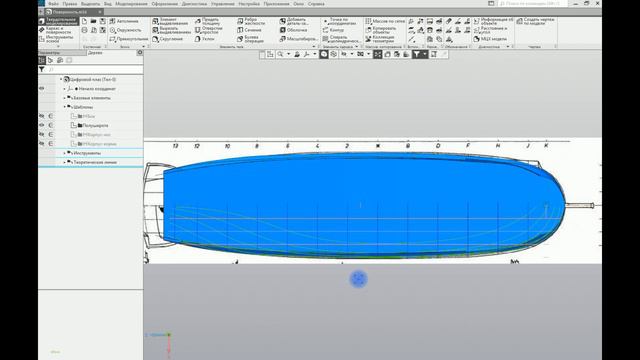Expand the Базовые элементы tree node

[64, 98]
